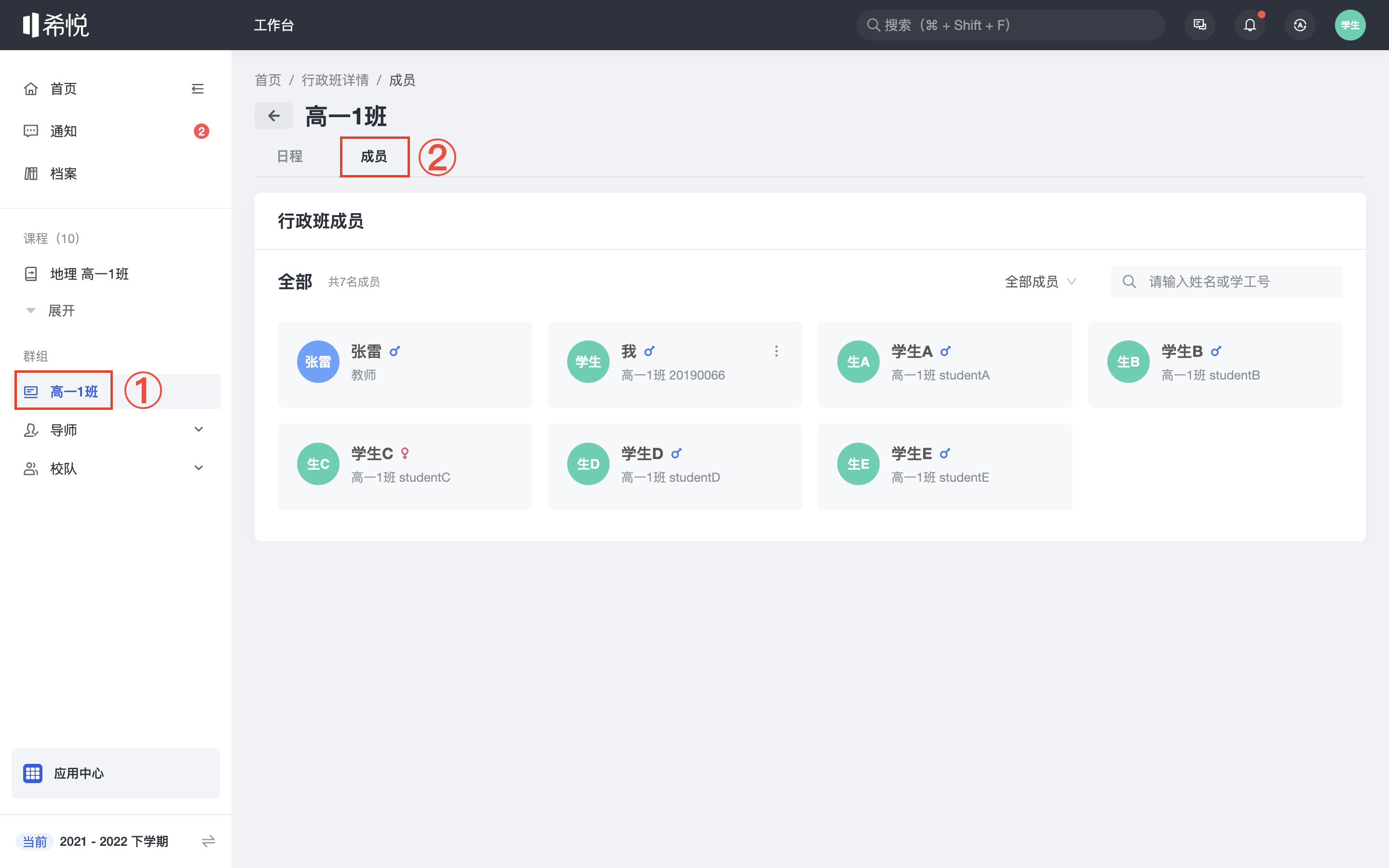Open the 全部成员 filter dropdown
Screen dimensions: 1389x868
point(1040,281)
